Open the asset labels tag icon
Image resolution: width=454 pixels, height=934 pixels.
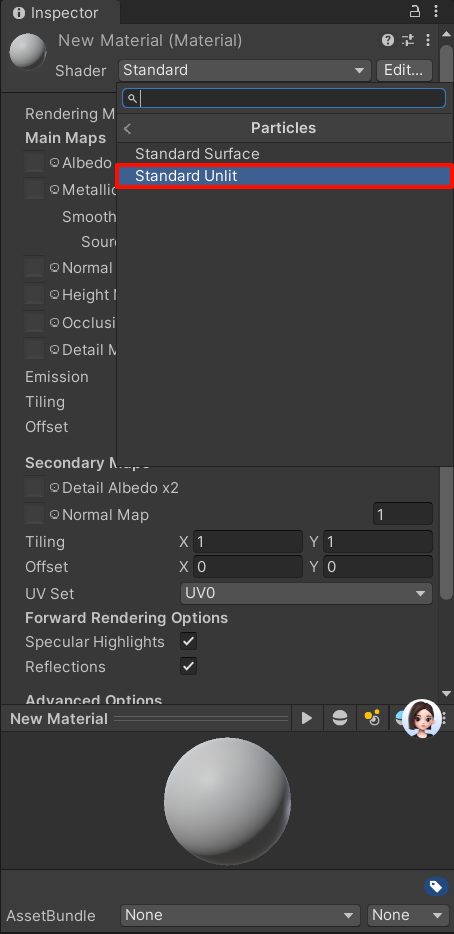(436, 886)
